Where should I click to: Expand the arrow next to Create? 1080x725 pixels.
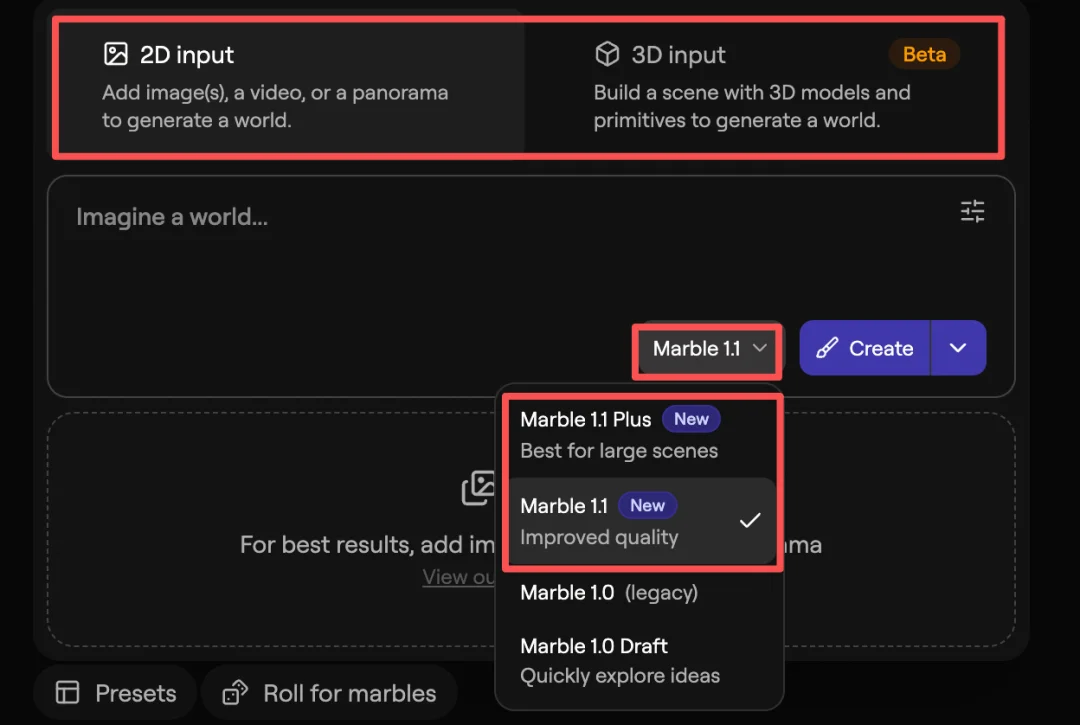pyautogui.click(x=958, y=348)
